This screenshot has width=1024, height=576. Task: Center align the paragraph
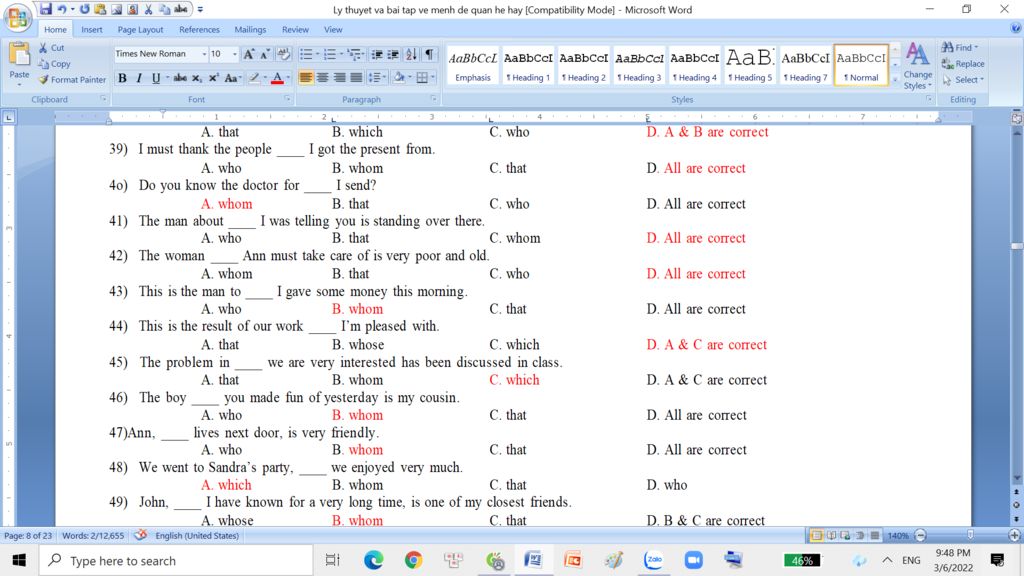pos(323,78)
